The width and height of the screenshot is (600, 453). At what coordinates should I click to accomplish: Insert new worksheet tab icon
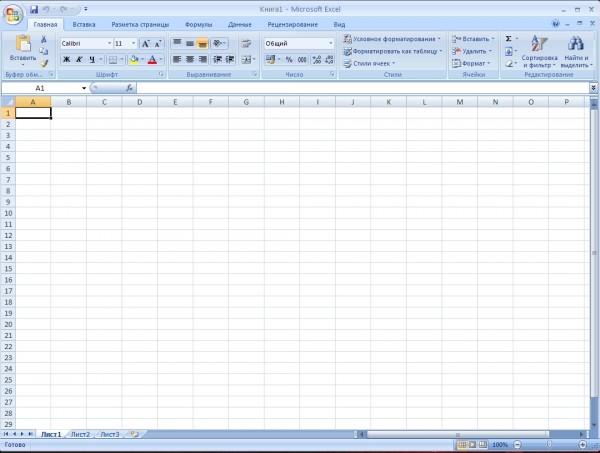pyautogui.click(x=135, y=434)
